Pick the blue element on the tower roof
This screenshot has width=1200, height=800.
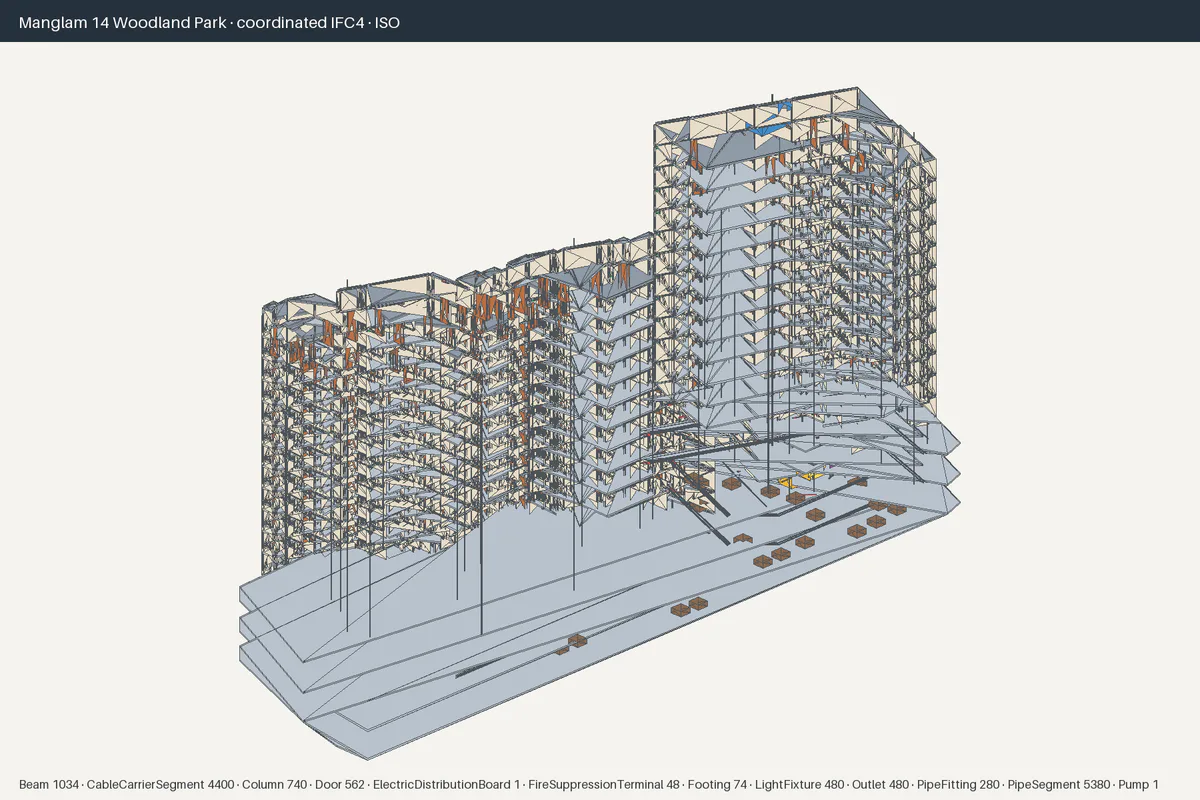770,129
